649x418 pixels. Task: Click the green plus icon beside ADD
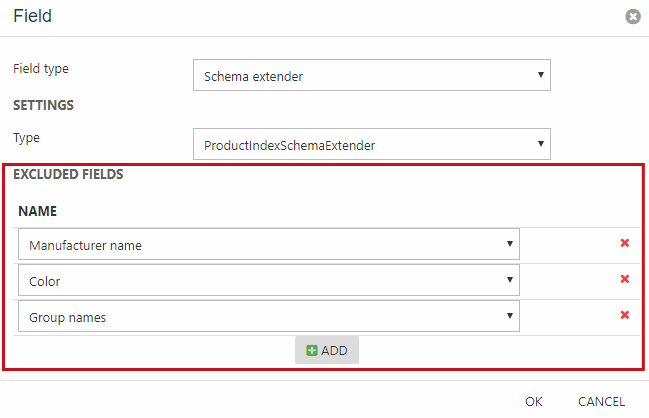point(311,350)
